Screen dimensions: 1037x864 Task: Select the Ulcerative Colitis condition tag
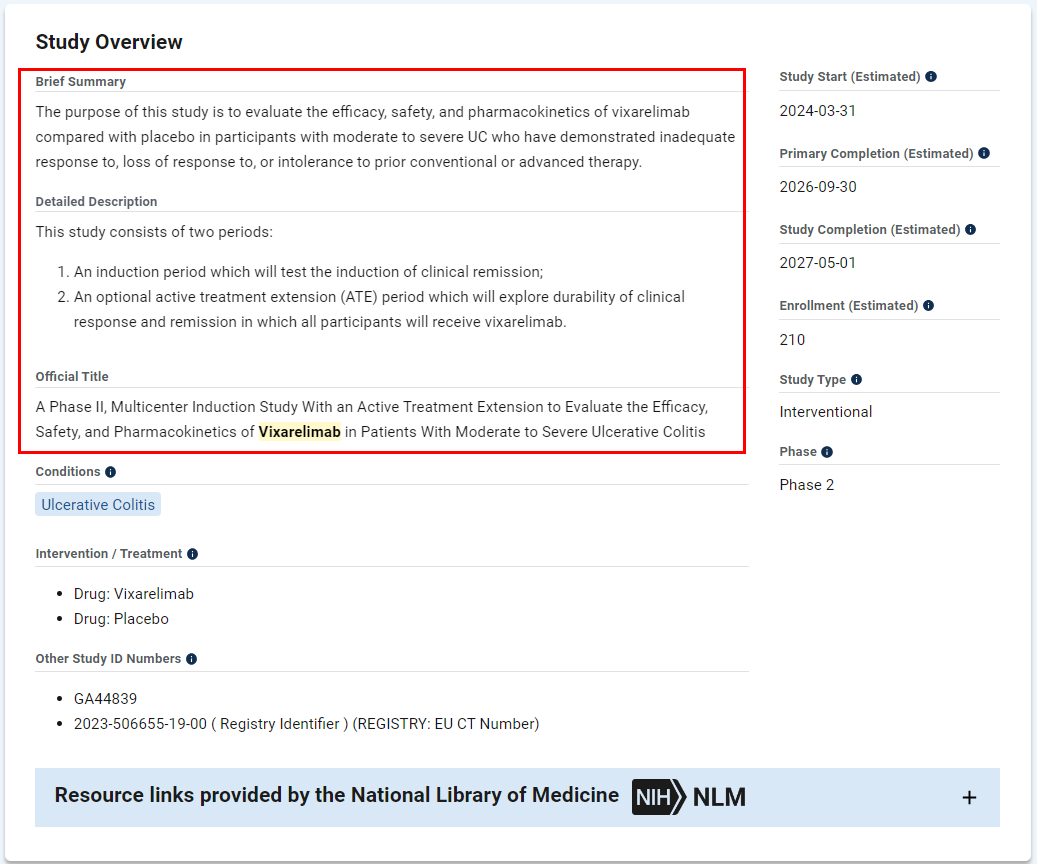pyautogui.click(x=98, y=505)
